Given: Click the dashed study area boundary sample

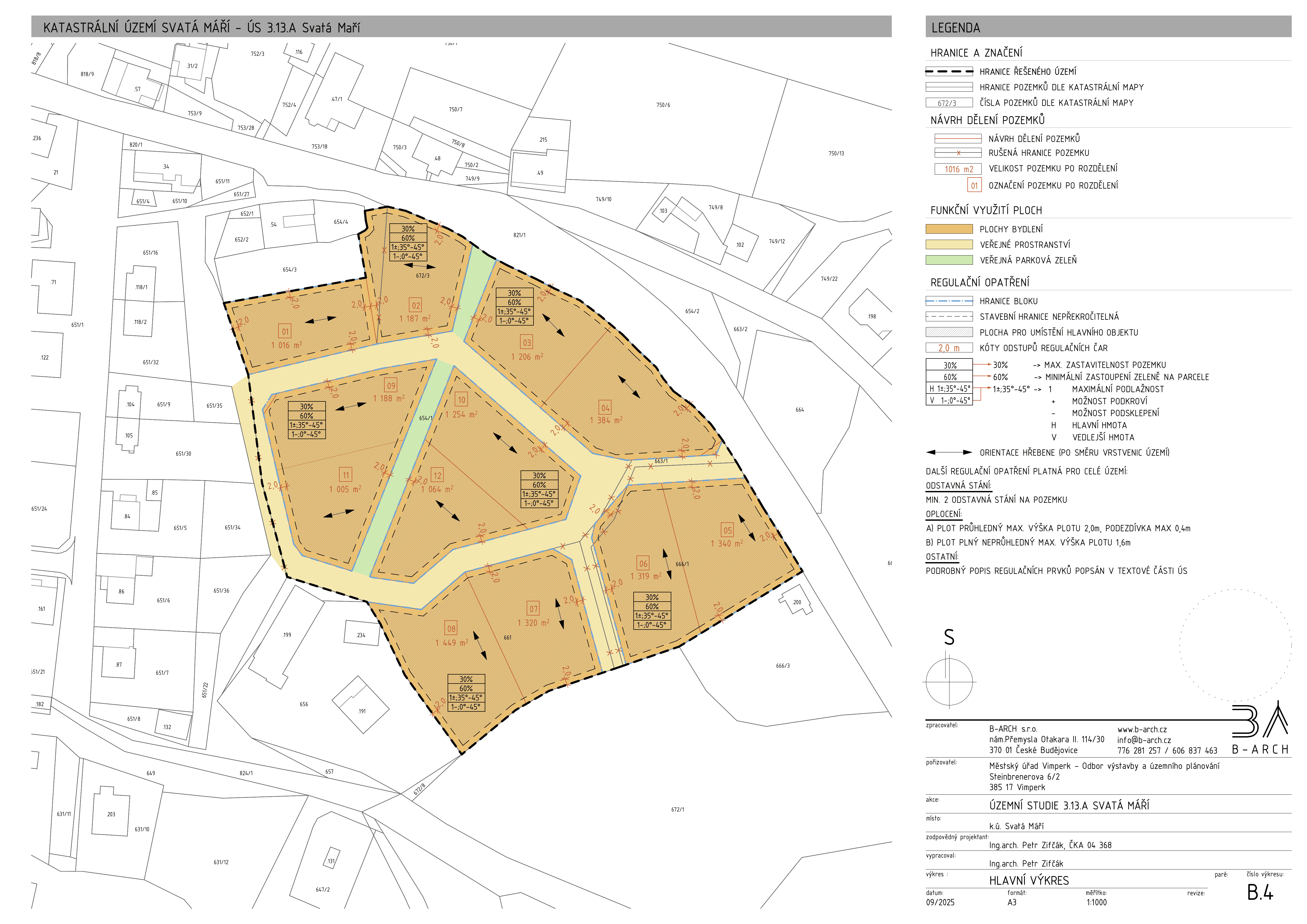Looking at the screenshot, I should click(949, 72).
